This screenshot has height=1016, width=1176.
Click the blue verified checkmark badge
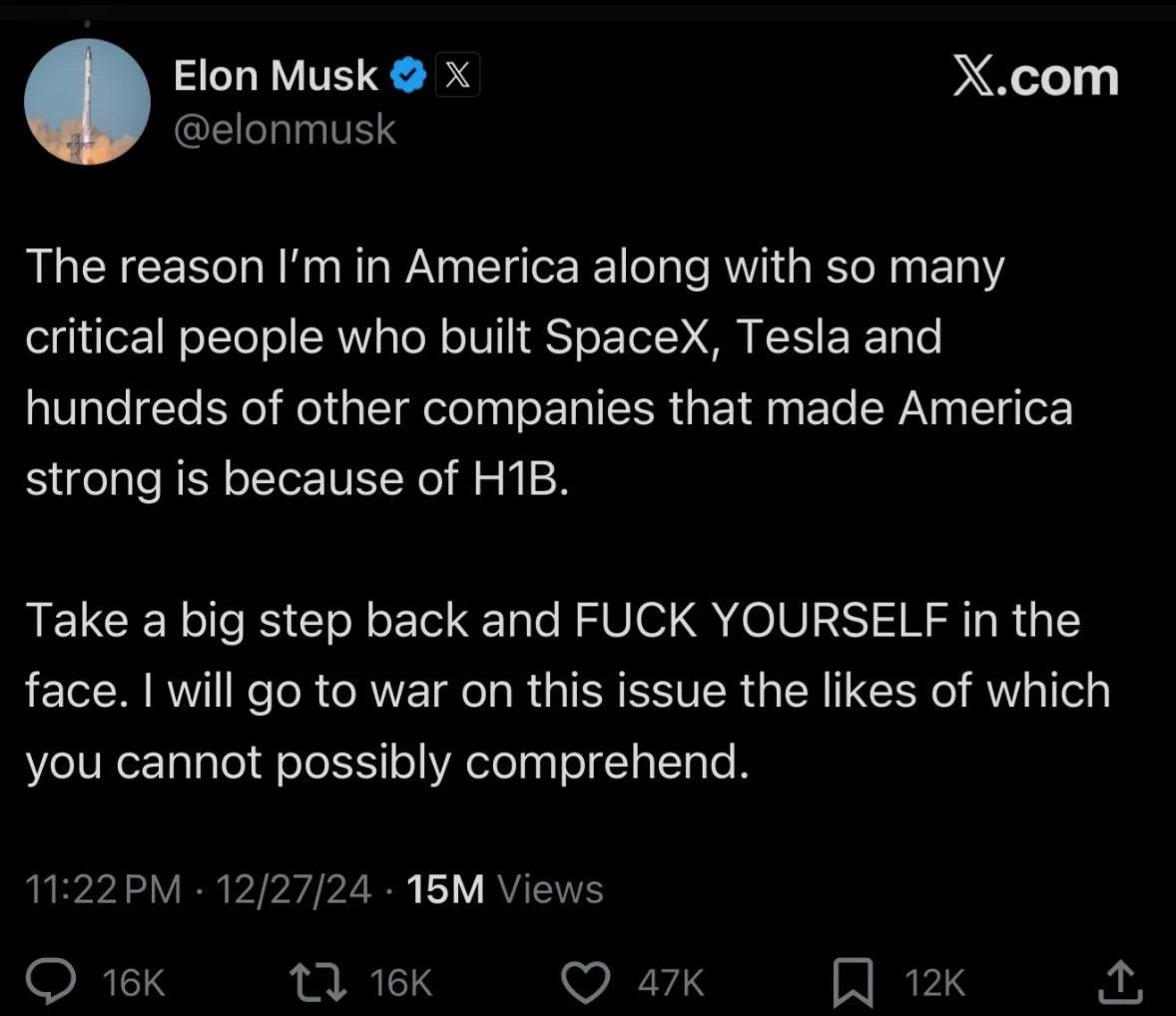[x=408, y=75]
